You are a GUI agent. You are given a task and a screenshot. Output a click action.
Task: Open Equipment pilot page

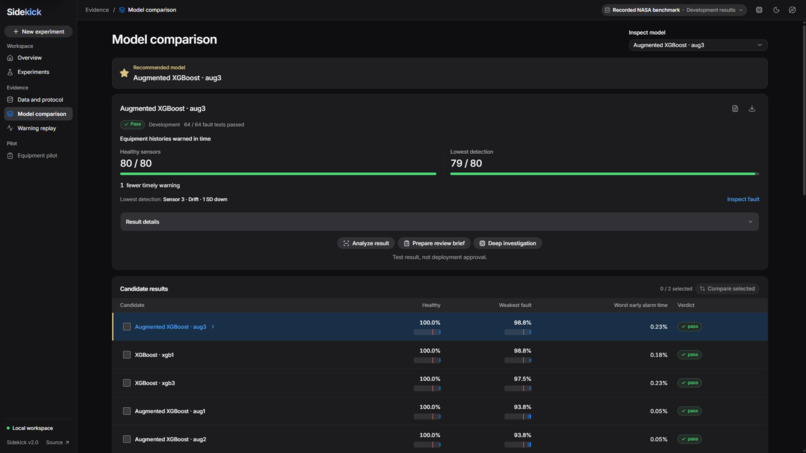pyautogui.click(x=38, y=156)
